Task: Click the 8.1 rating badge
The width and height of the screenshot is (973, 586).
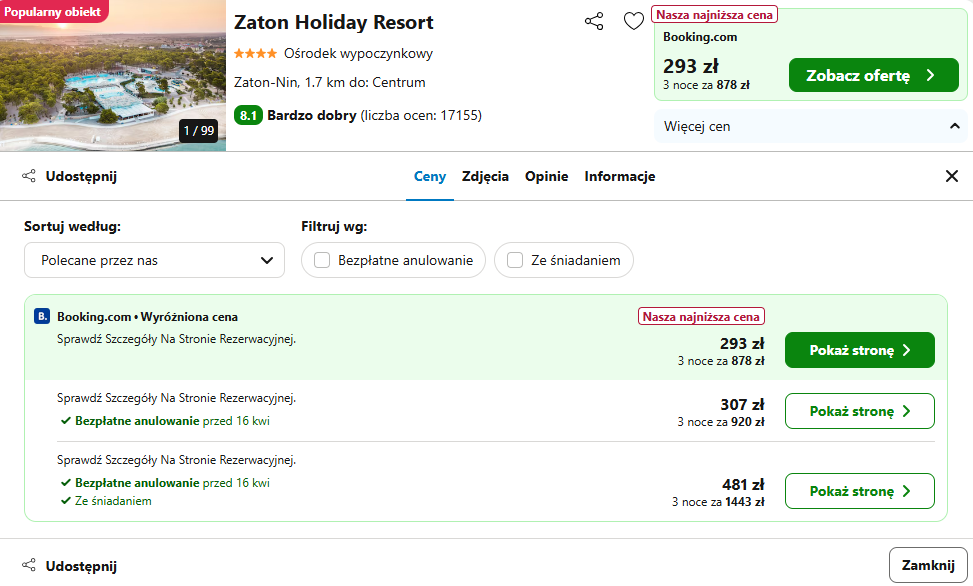Action: click(248, 115)
